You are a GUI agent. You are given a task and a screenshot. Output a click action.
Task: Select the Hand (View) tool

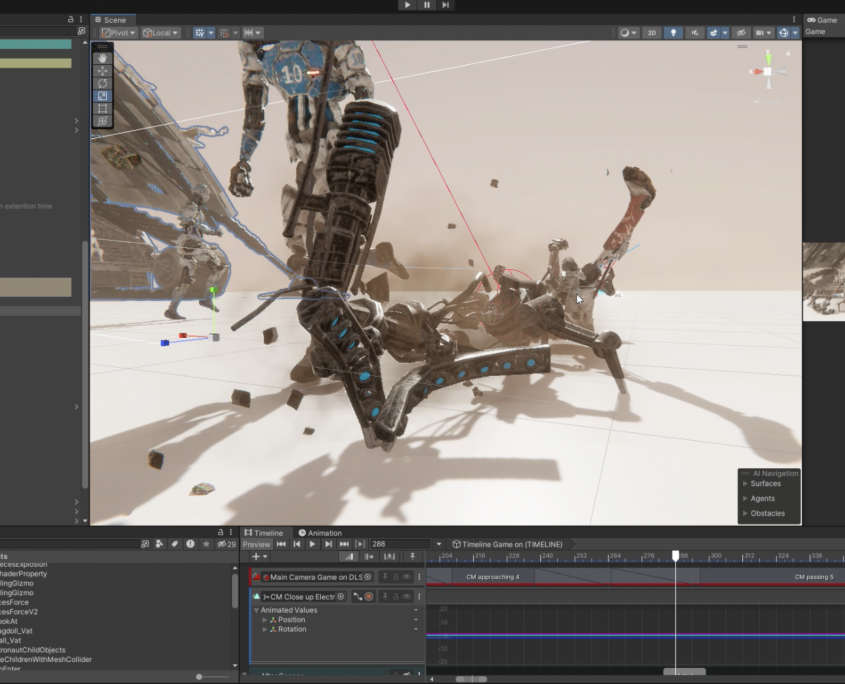(x=103, y=59)
